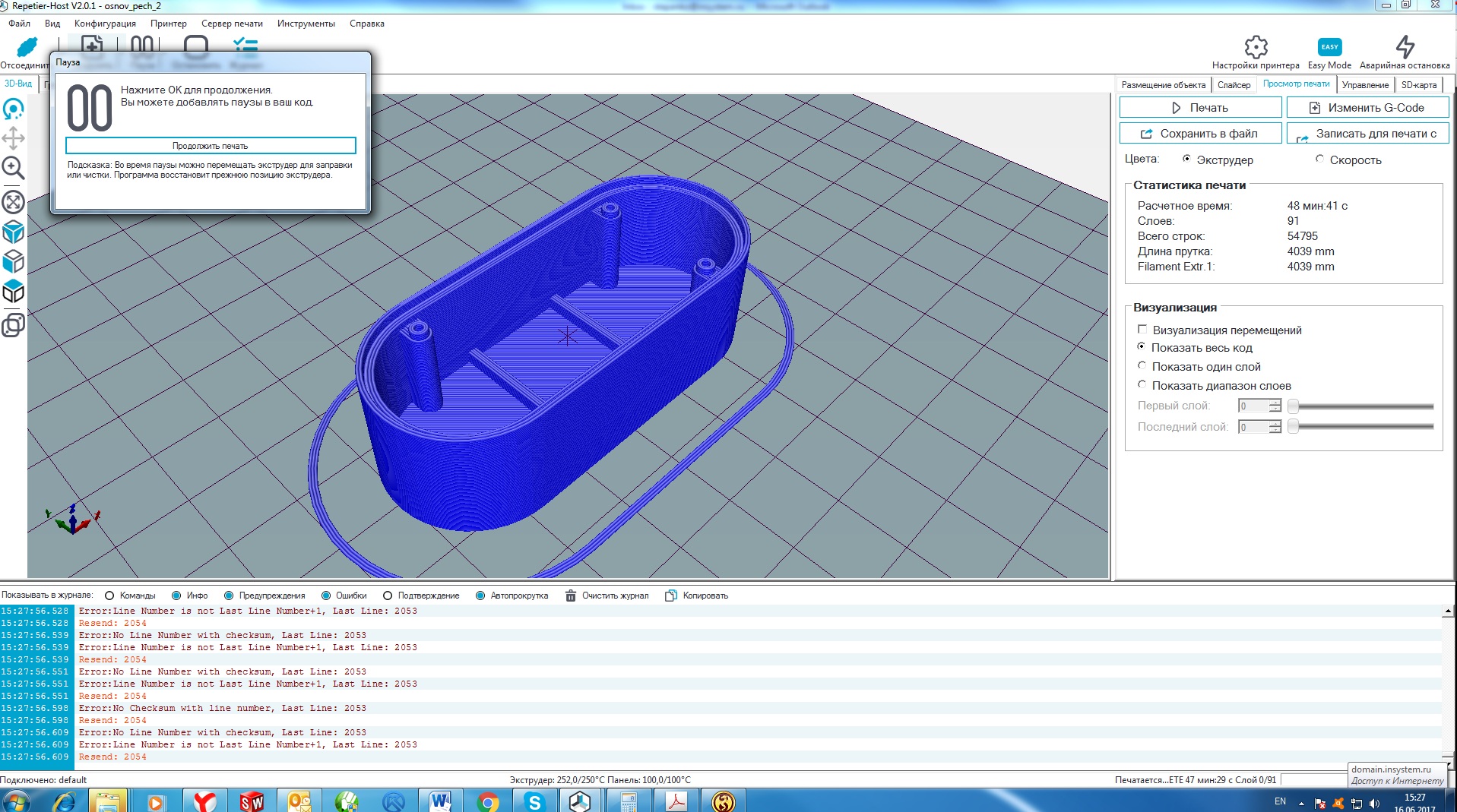This screenshot has width=1457, height=812.
Task: Enable the travel moves visualization checkbox
Action: point(1142,330)
